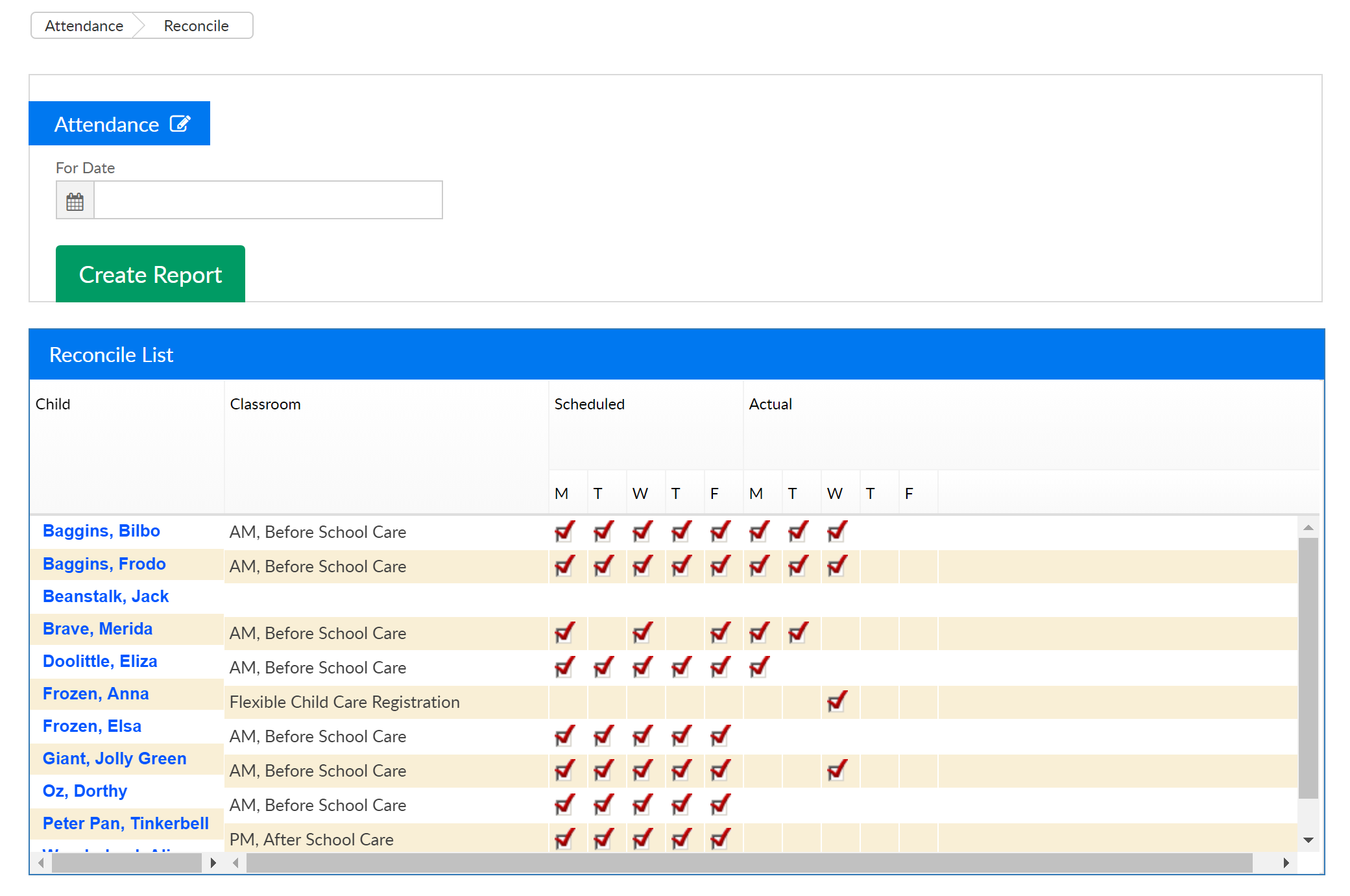
Task: Click vertical scrollbar up arrow
Action: (x=1308, y=527)
